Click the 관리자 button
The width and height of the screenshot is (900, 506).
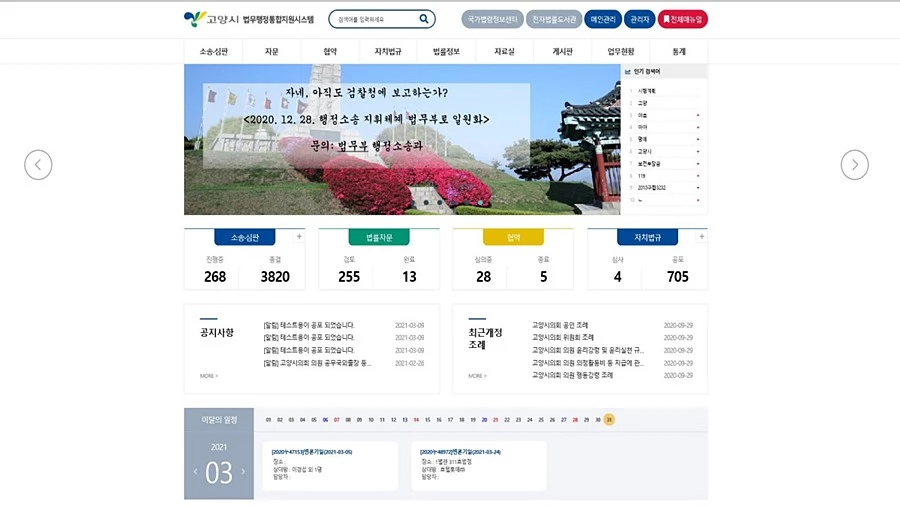tap(639, 19)
